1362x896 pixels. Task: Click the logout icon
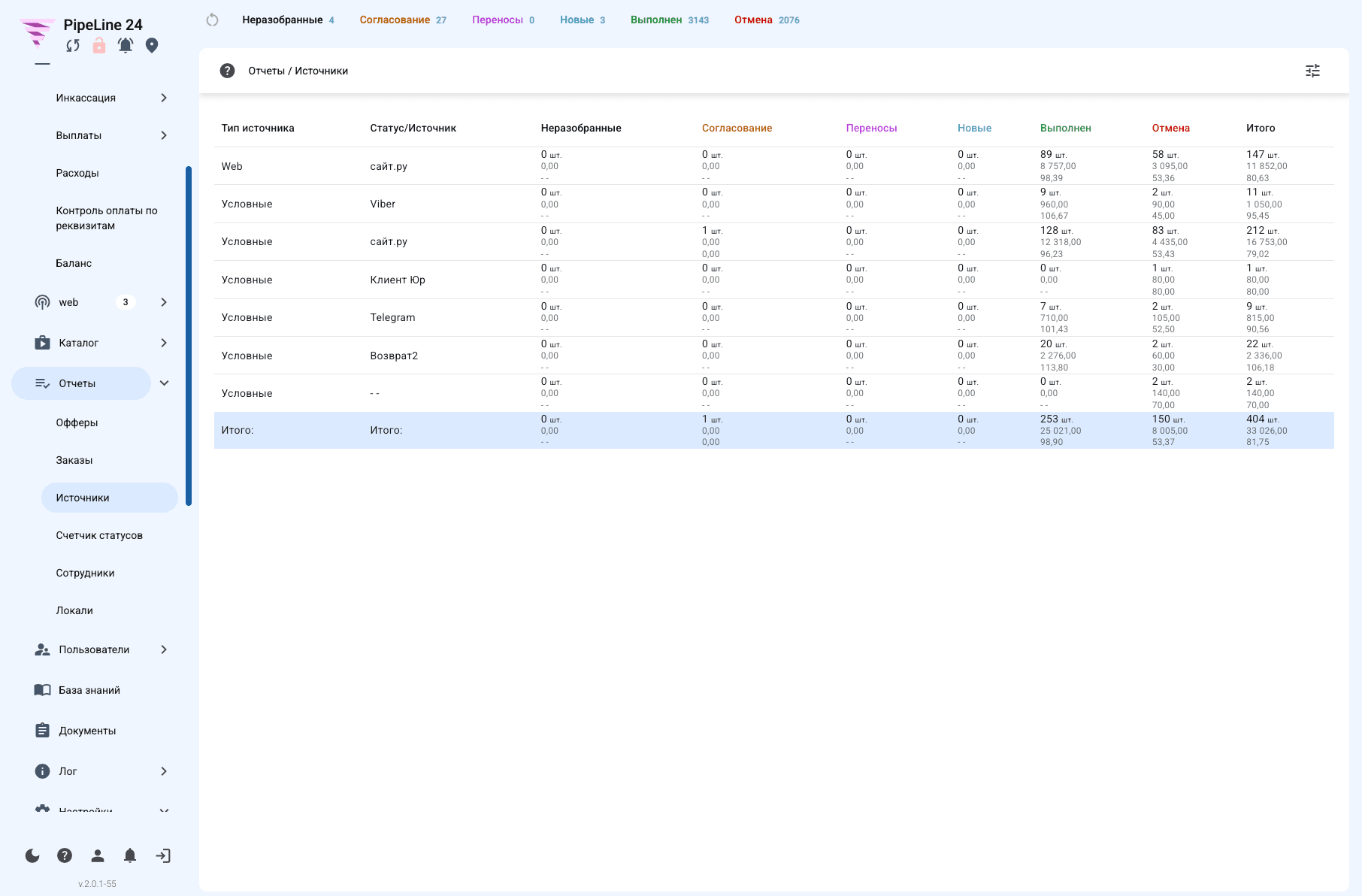click(x=163, y=855)
